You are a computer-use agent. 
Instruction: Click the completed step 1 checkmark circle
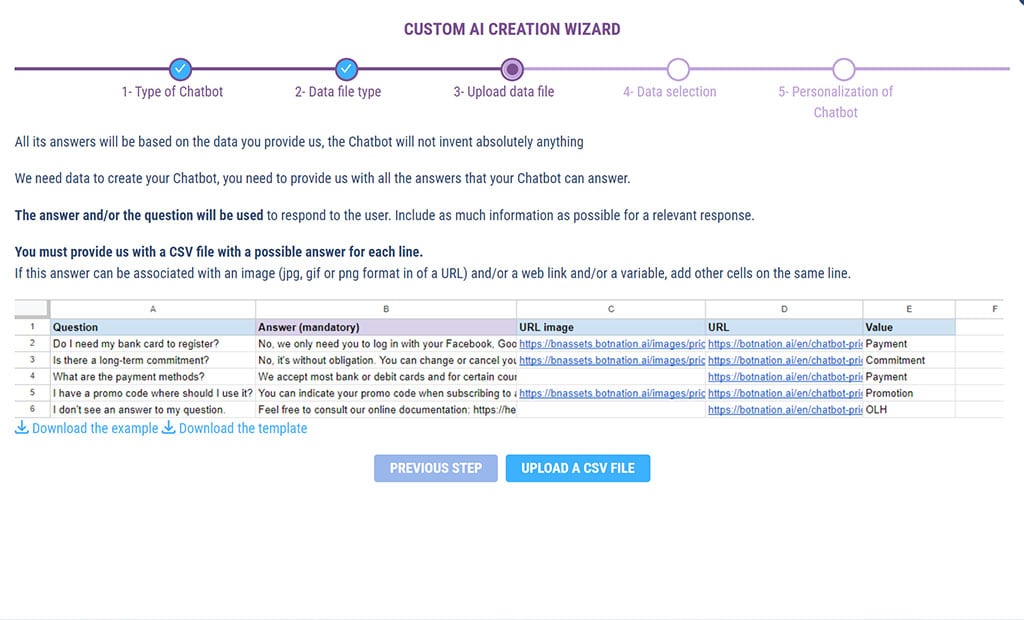click(x=180, y=69)
